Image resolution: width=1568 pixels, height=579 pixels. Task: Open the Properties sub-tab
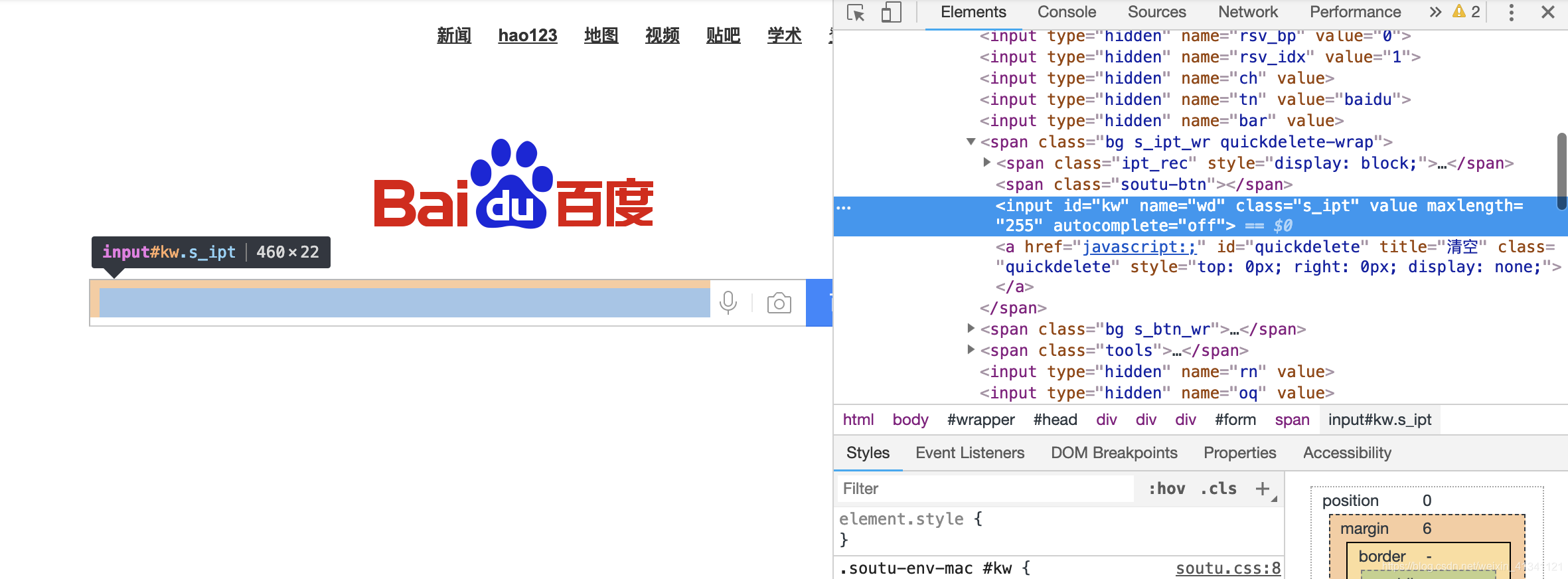tap(1240, 453)
